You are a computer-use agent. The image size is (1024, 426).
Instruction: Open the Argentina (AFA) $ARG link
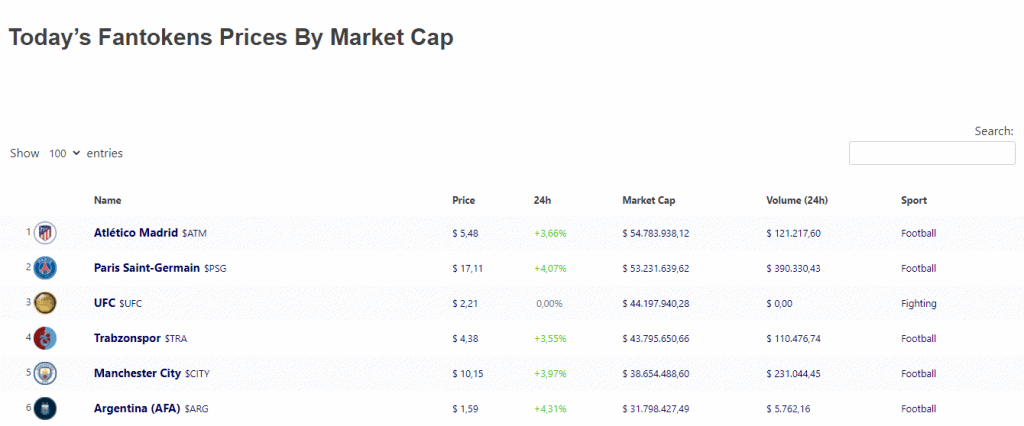(x=152, y=408)
